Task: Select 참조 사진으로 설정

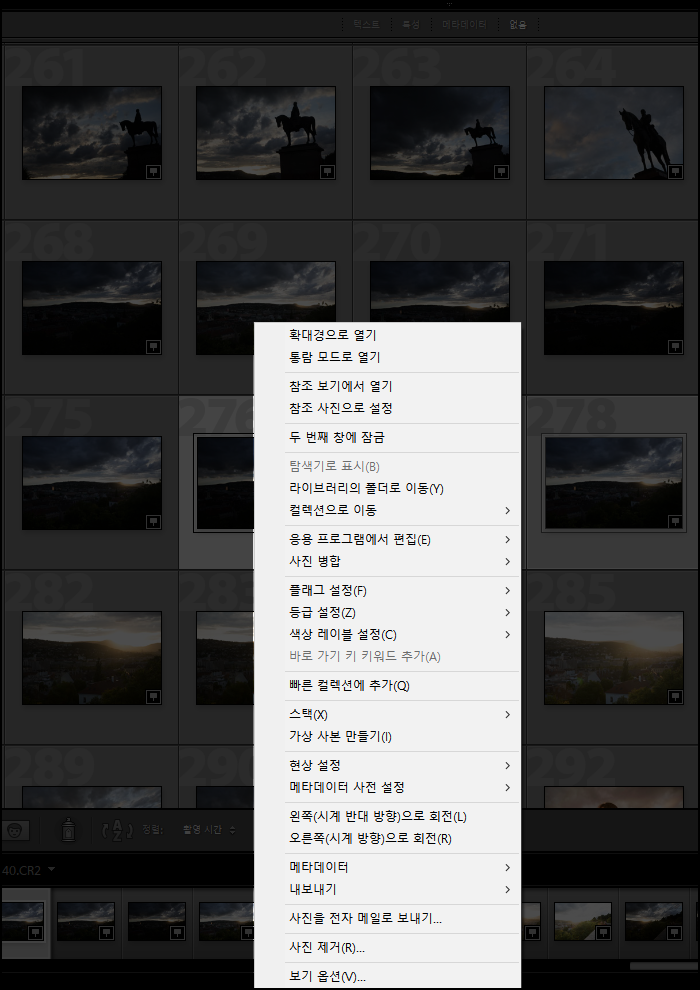Action: click(x=387, y=408)
